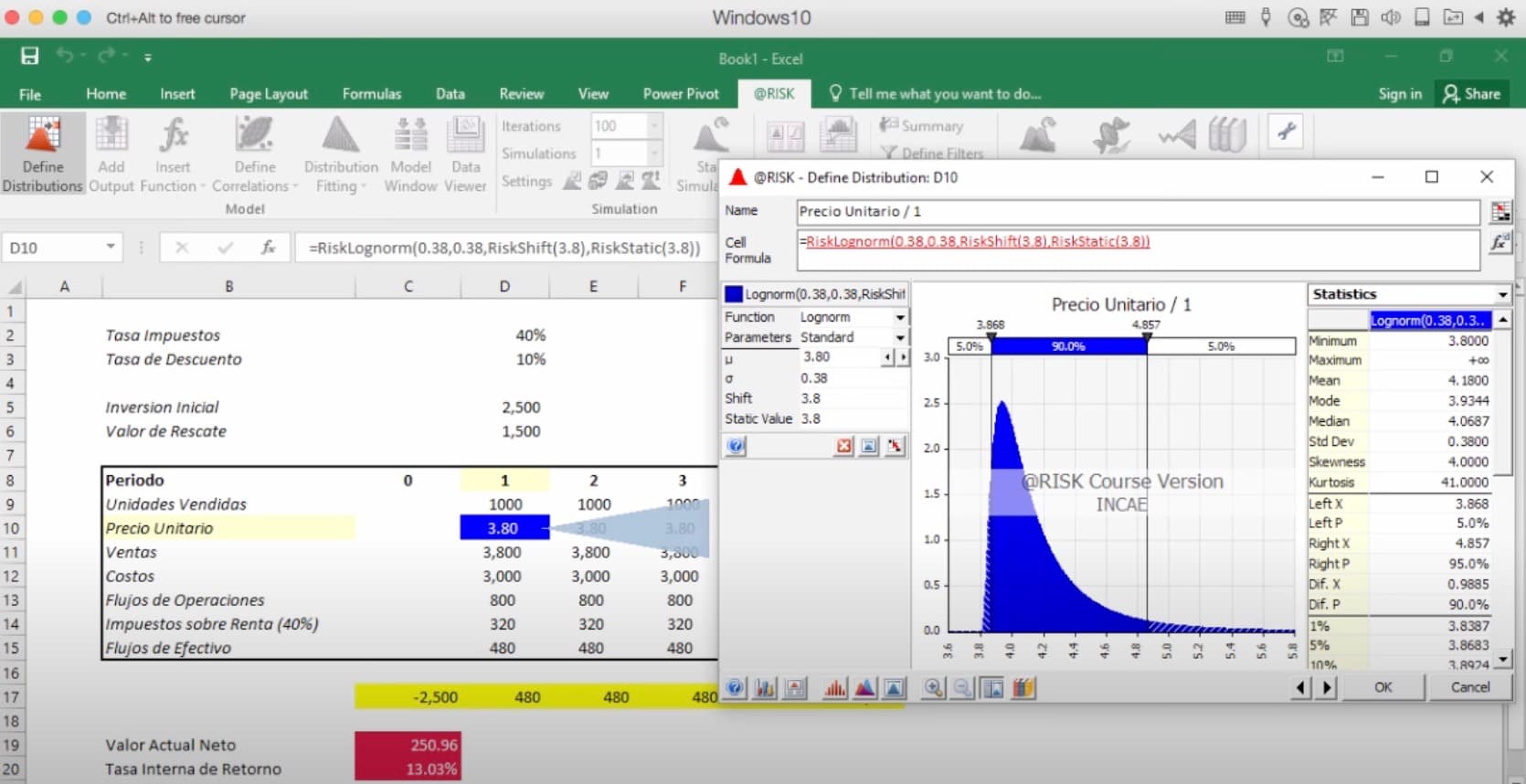
Task: Click the cell reference picker beside Name field
Action: [x=1500, y=212]
